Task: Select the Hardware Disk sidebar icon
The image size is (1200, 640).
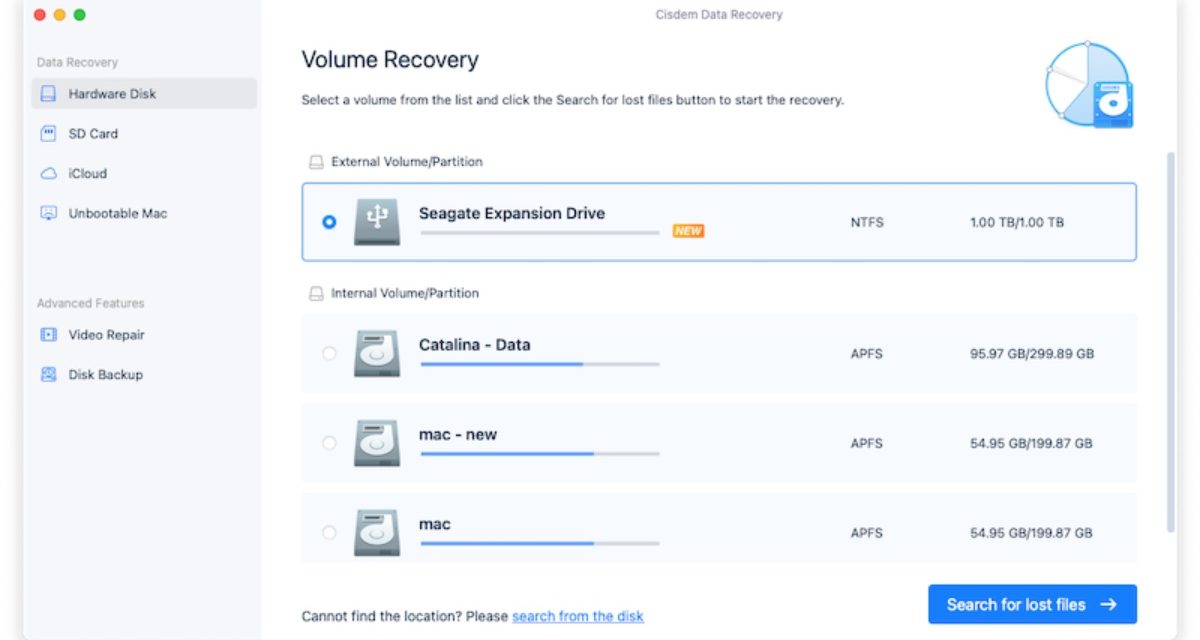Action: [x=47, y=93]
